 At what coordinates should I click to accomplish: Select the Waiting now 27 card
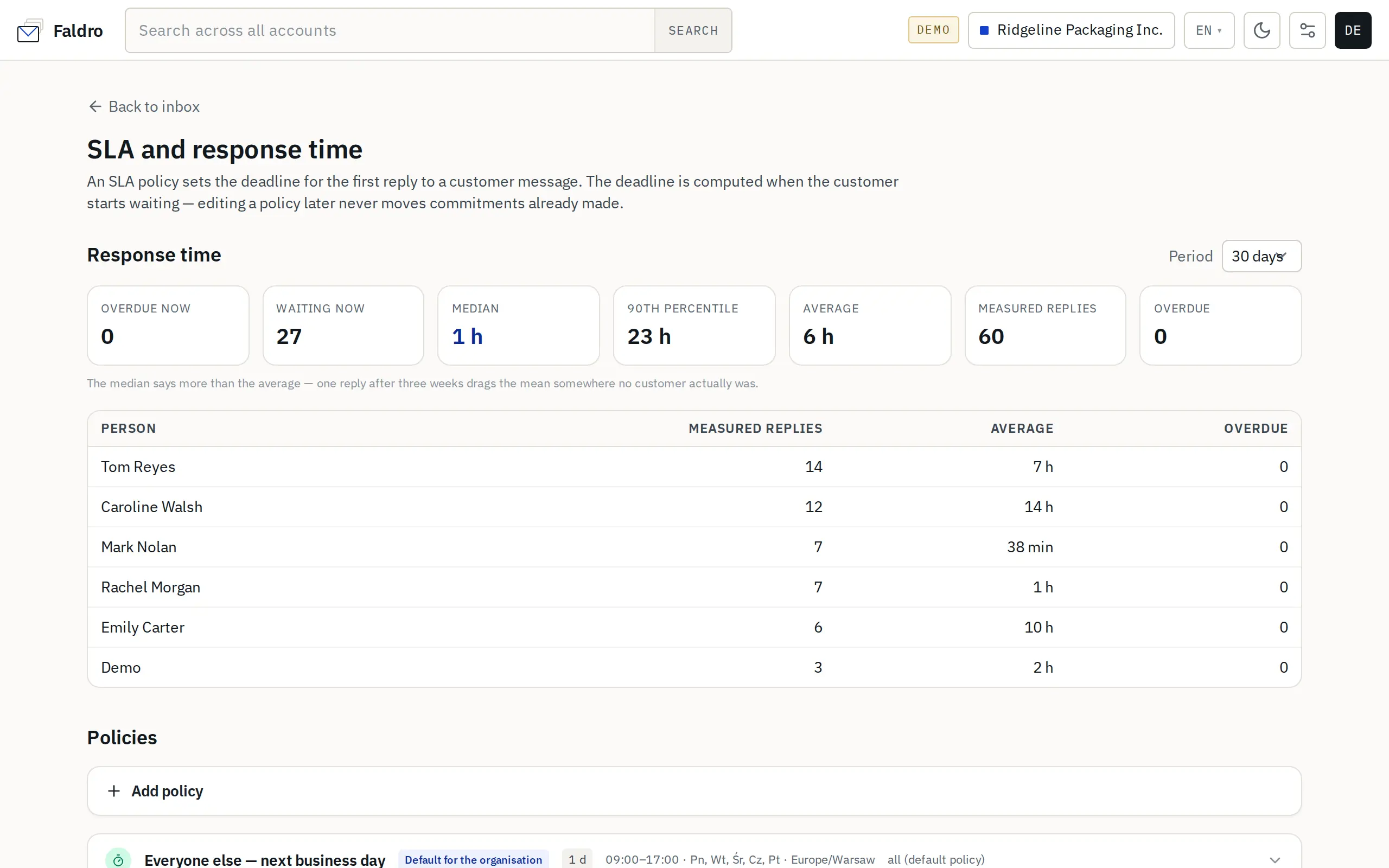tap(343, 325)
